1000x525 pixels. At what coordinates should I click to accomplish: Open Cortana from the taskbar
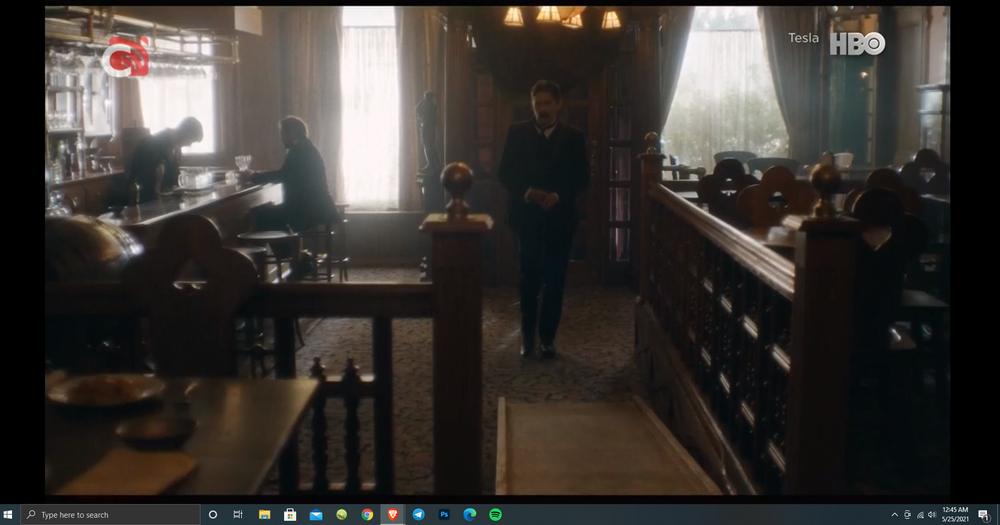click(212, 514)
